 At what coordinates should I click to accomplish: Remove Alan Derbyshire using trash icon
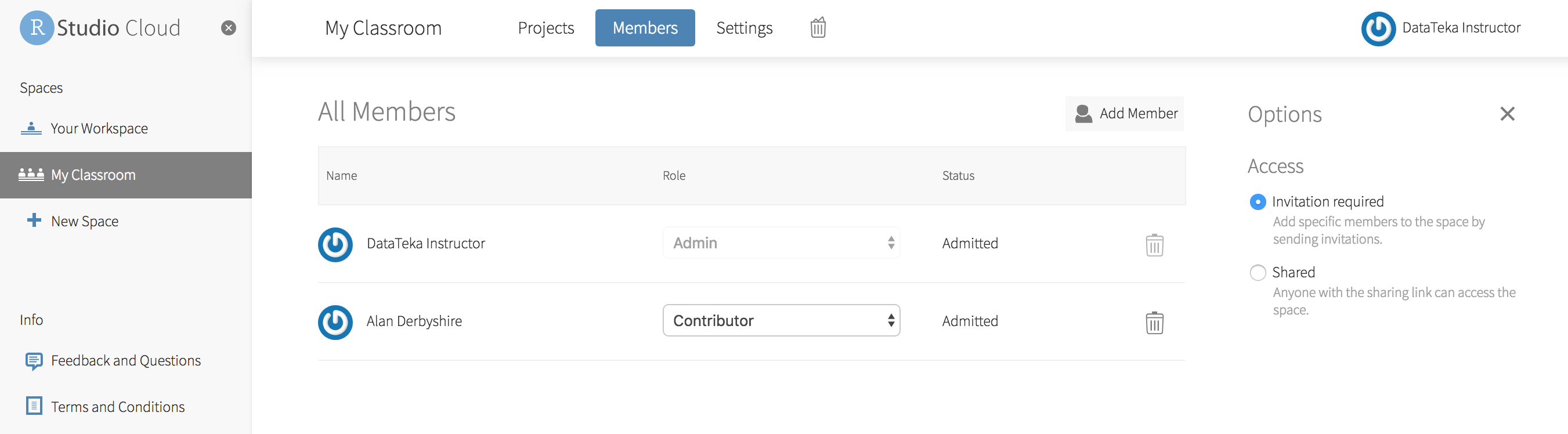point(1154,322)
